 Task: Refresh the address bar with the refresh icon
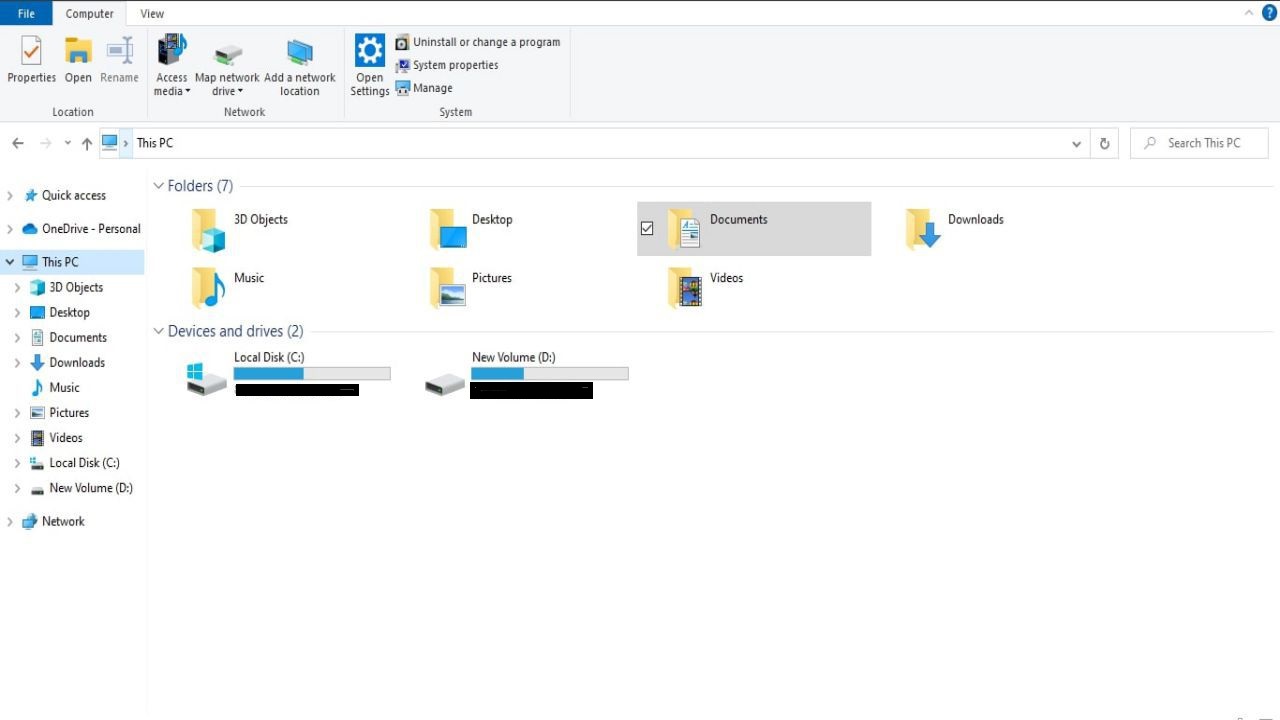[1103, 143]
